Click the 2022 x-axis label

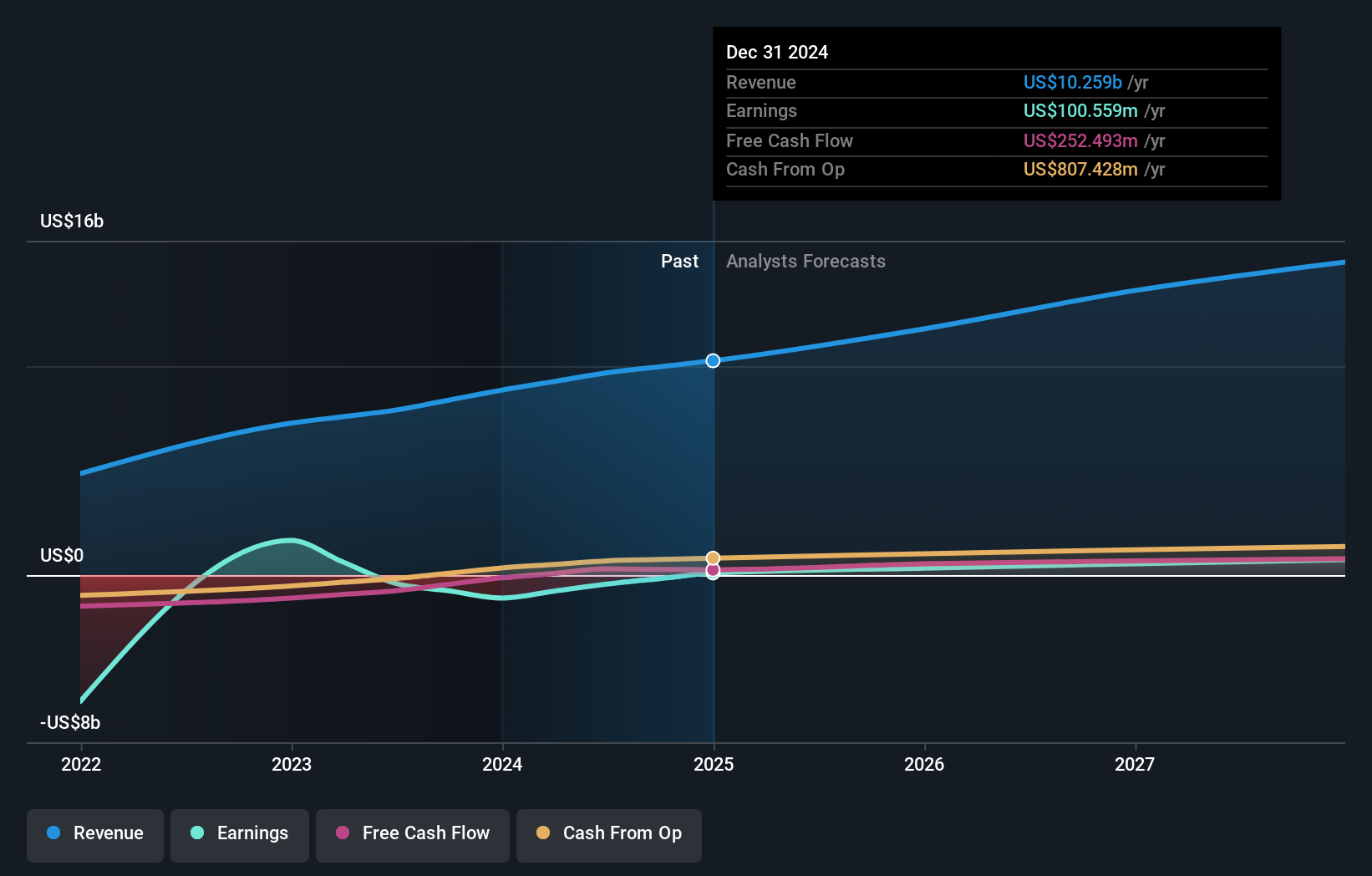click(x=81, y=764)
